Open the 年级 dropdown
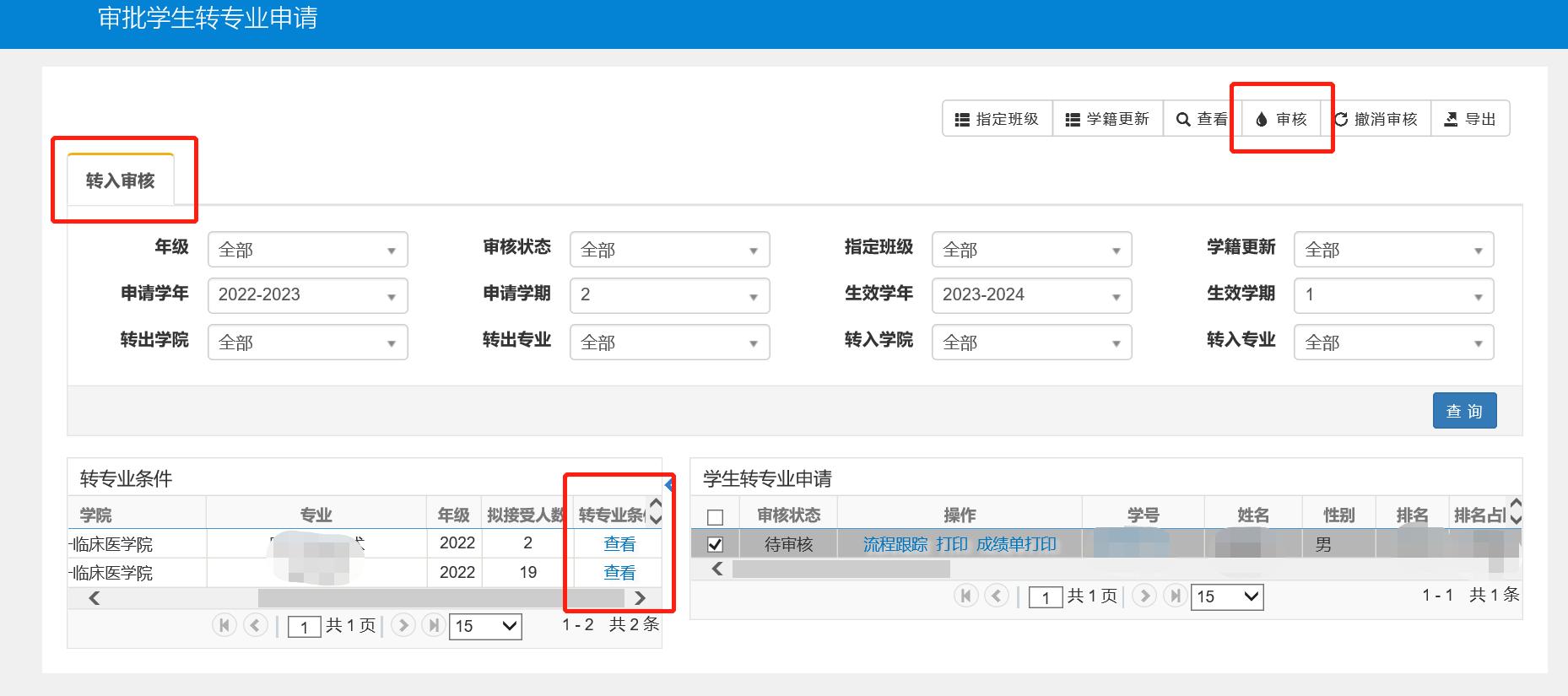This screenshot has height=696, width=1568. [307, 250]
